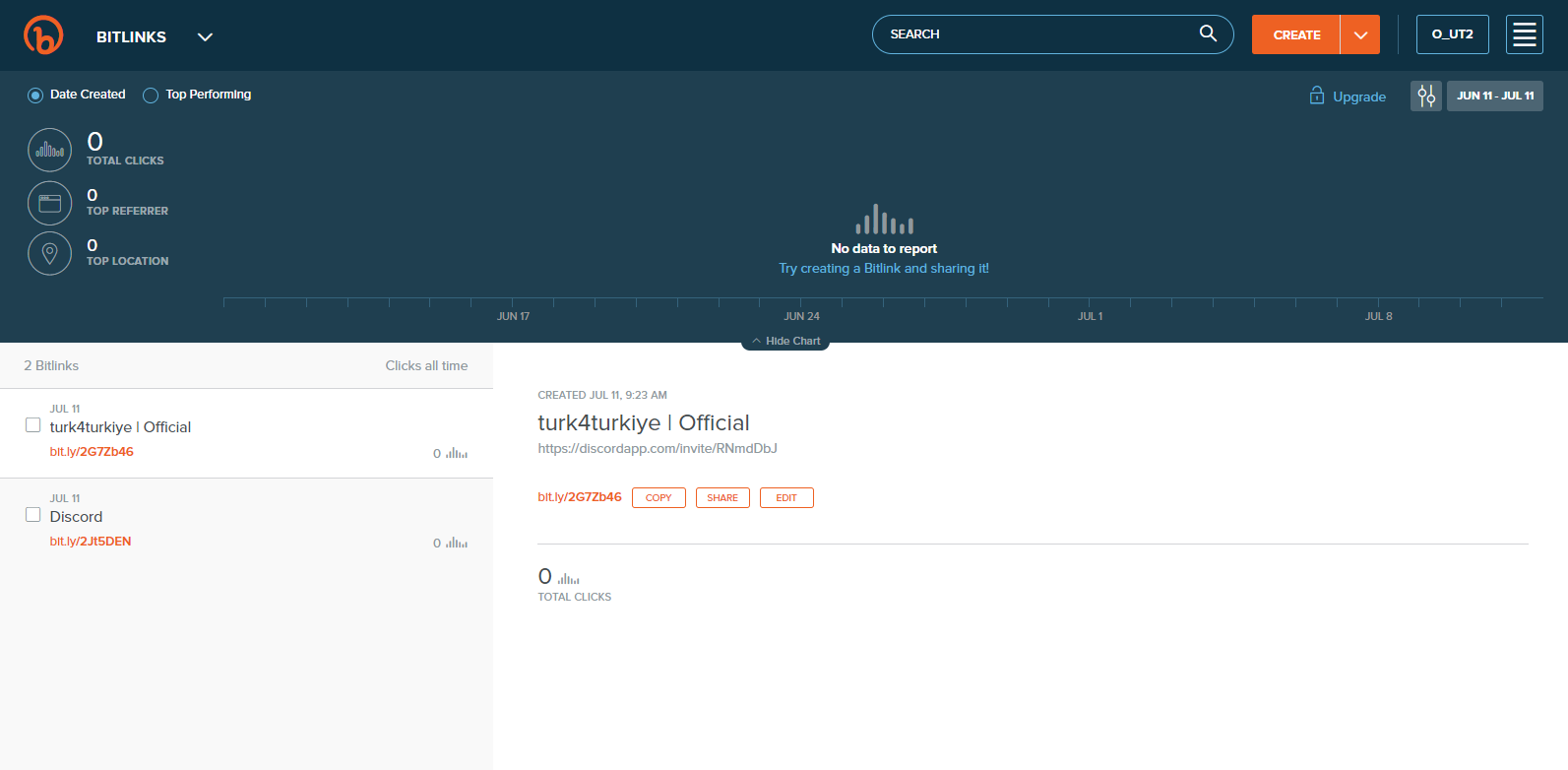Copy the bit.ly/2G7Zb46 link with COPY
The width and height of the screenshot is (1568, 770).
pos(659,498)
